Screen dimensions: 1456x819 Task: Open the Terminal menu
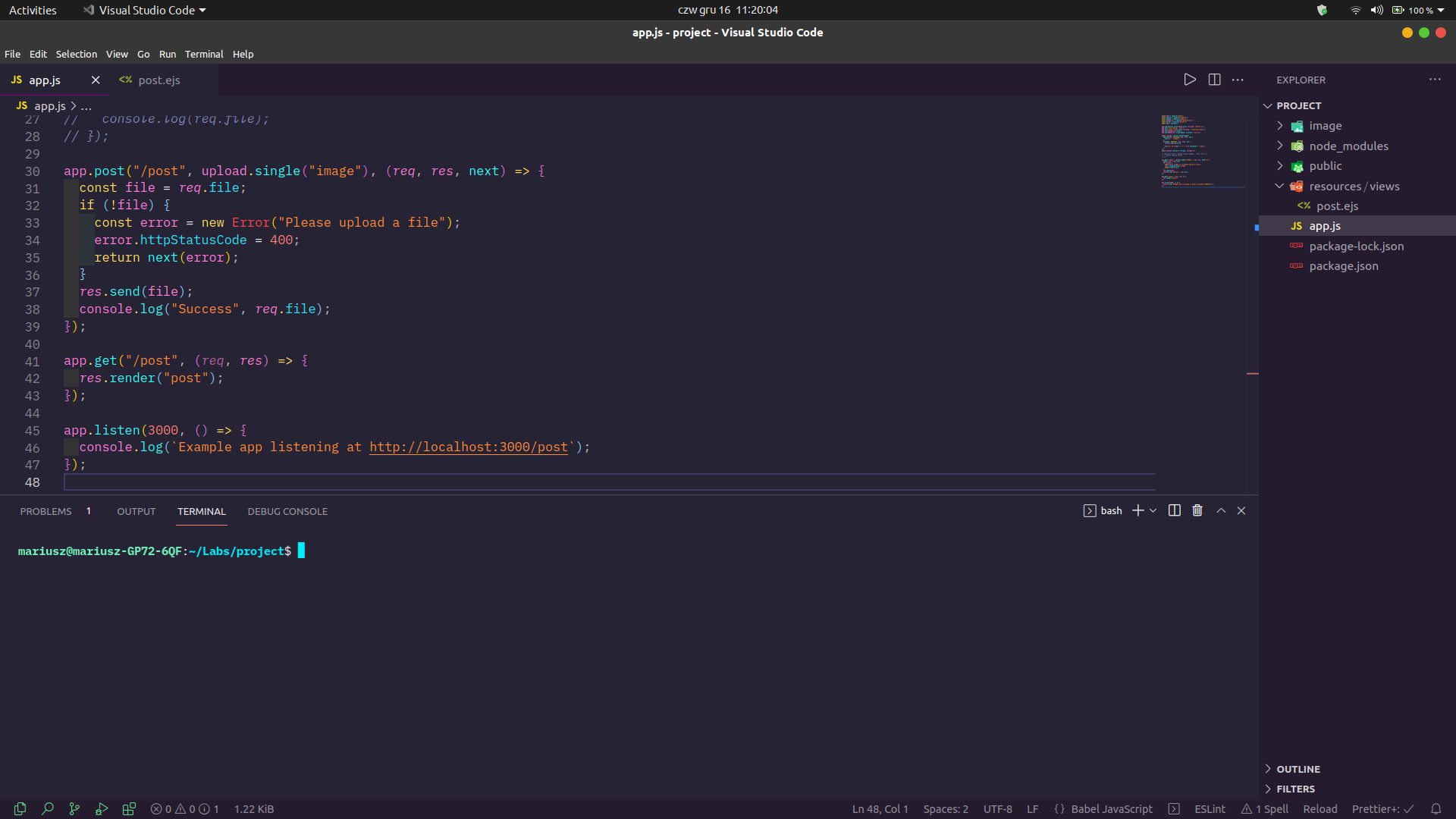tap(204, 54)
